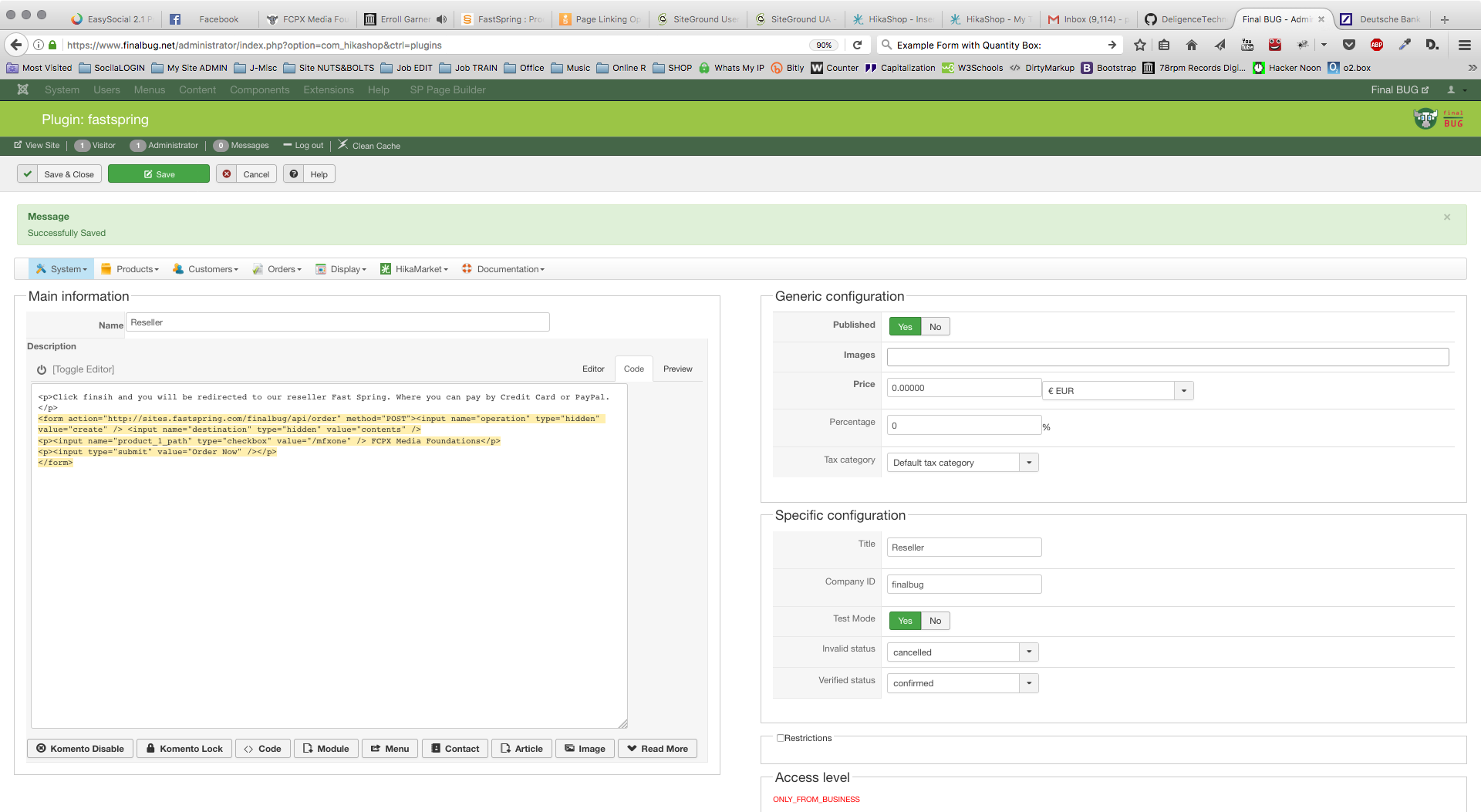1481x812 pixels.
Task: Click the Joomla logo icon
Action: pos(23,89)
